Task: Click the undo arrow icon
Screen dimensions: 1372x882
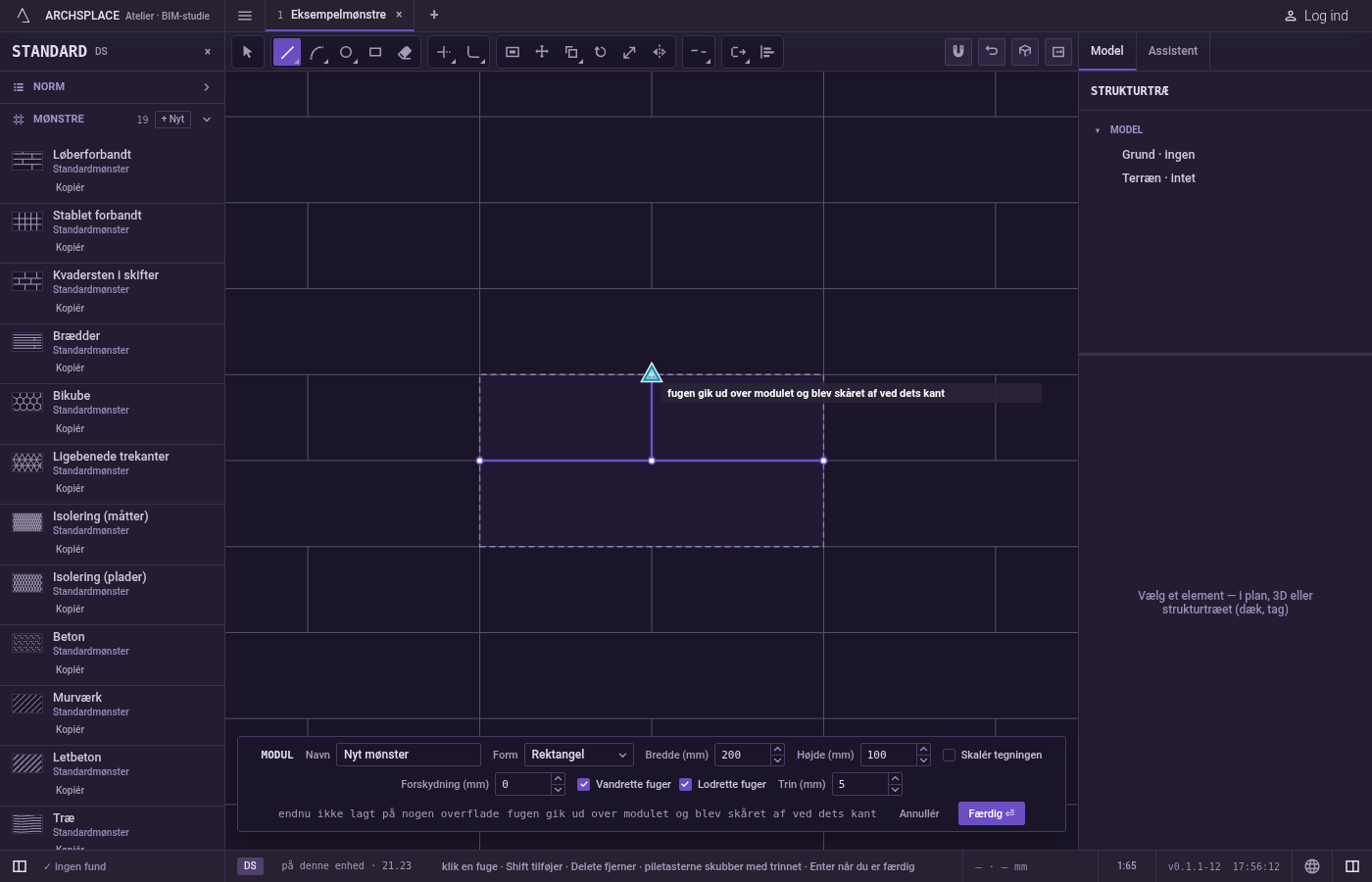Action: pos(992,52)
